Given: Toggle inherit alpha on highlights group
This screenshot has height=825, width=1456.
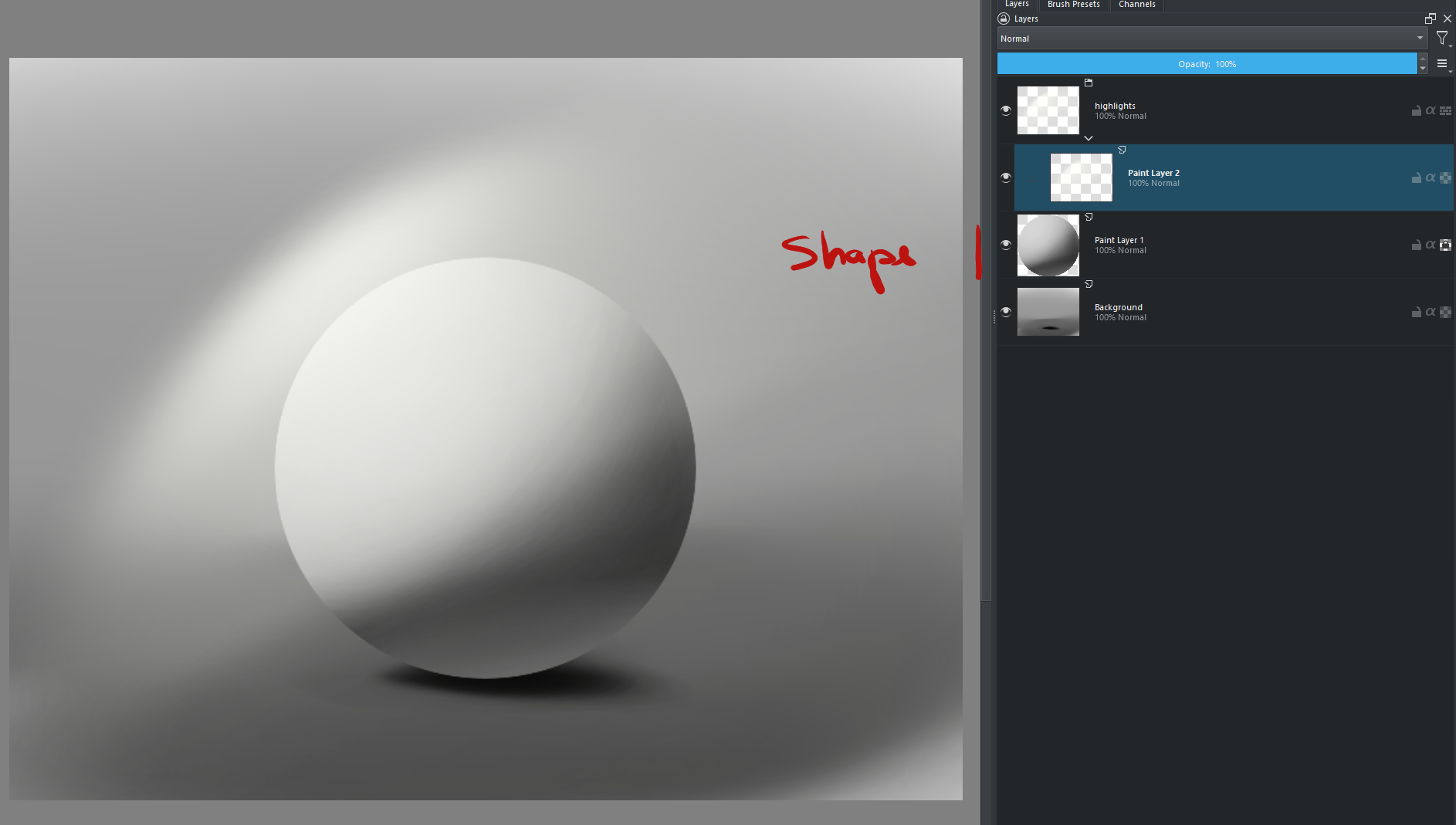Looking at the screenshot, I should (1431, 111).
